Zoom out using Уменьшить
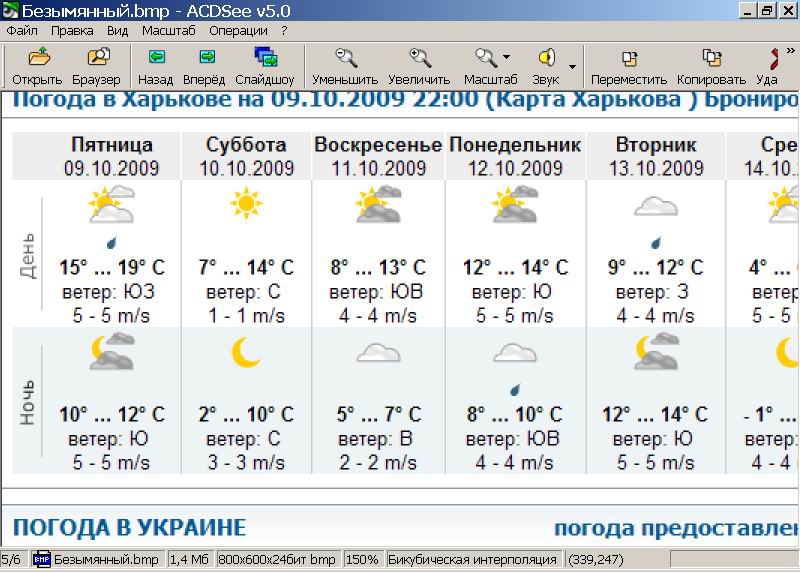This screenshot has width=800, height=572. tap(345, 66)
